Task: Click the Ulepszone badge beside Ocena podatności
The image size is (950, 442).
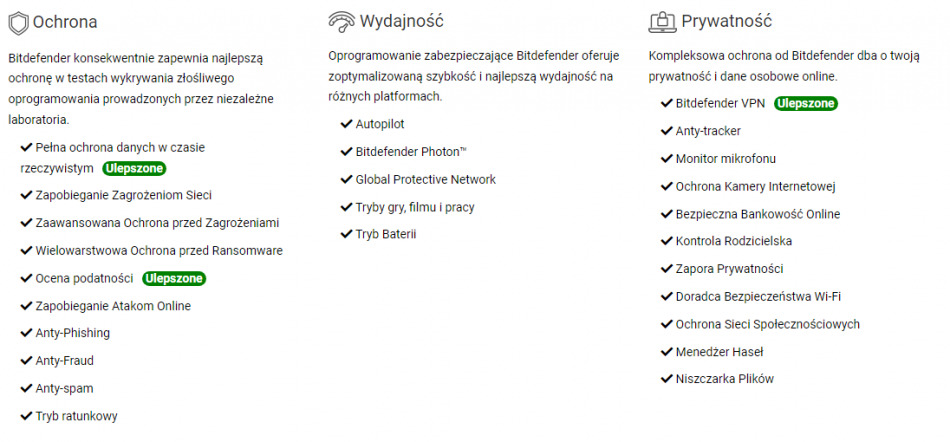Action: [173, 278]
